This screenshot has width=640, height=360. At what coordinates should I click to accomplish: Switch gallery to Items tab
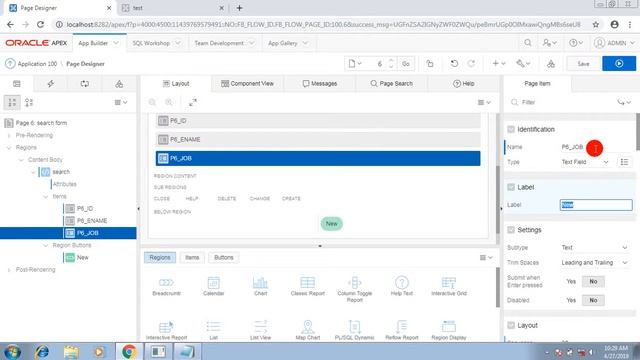point(192,258)
